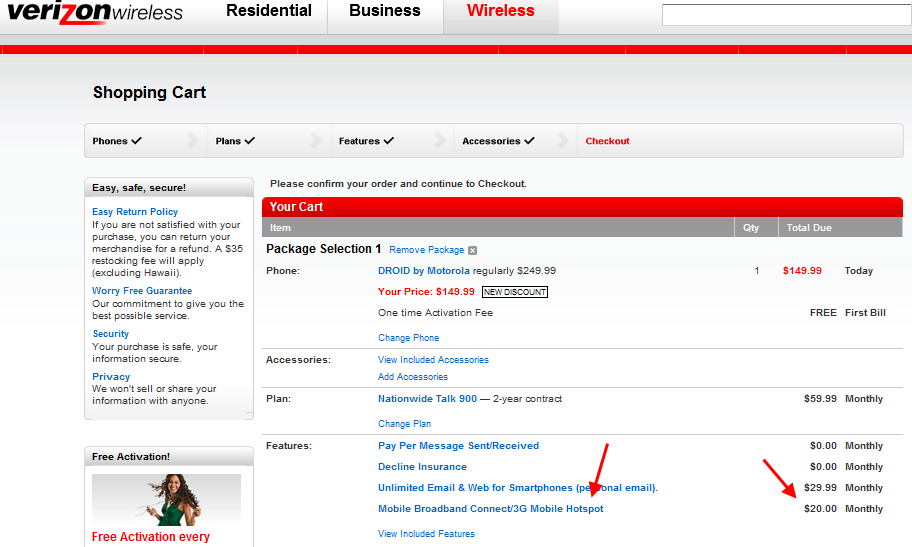Open View Included Accessories
Image resolution: width=912 pixels, height=547 pixels.
[433, 360]
